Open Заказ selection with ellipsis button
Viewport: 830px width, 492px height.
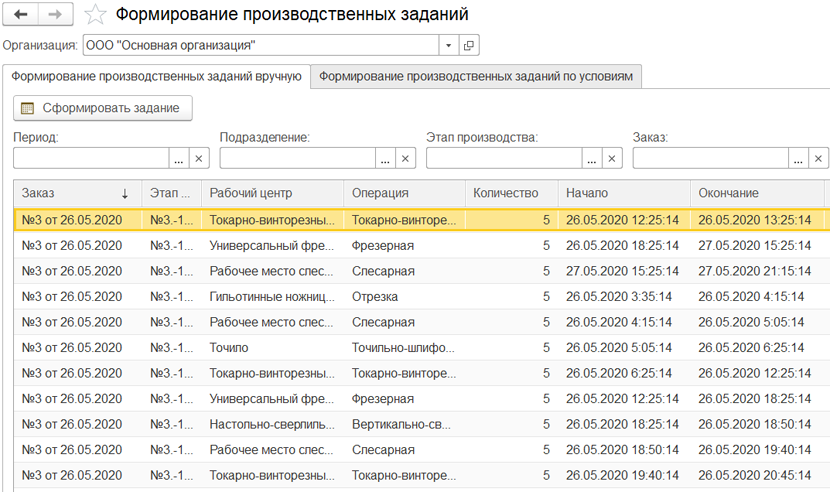798,158
